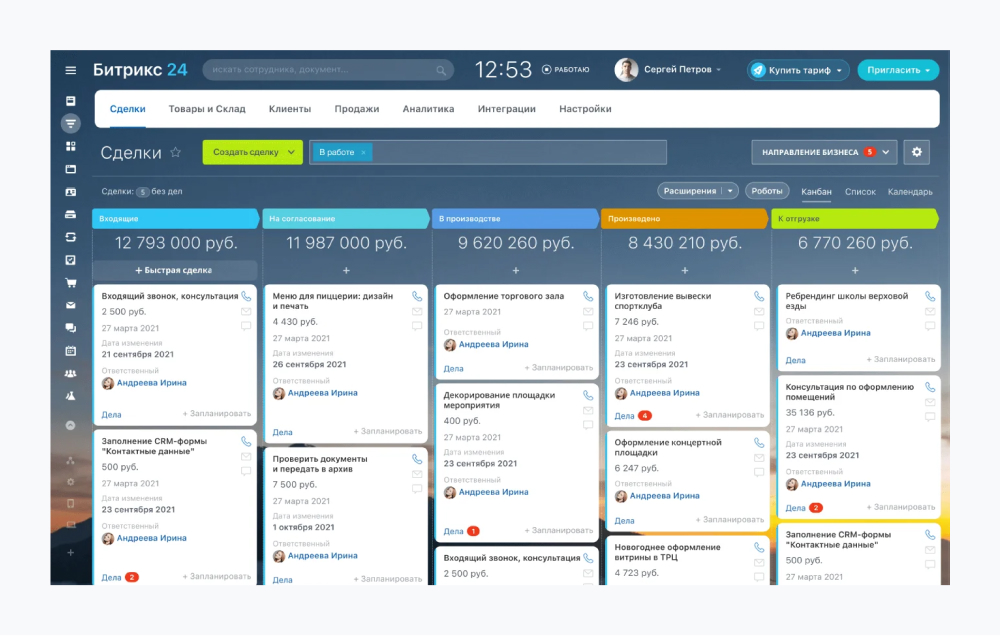Viewport: 1000px width, 636px height.
Task: Open the Товары и Склад tab
Action: (x=207, y=109)
